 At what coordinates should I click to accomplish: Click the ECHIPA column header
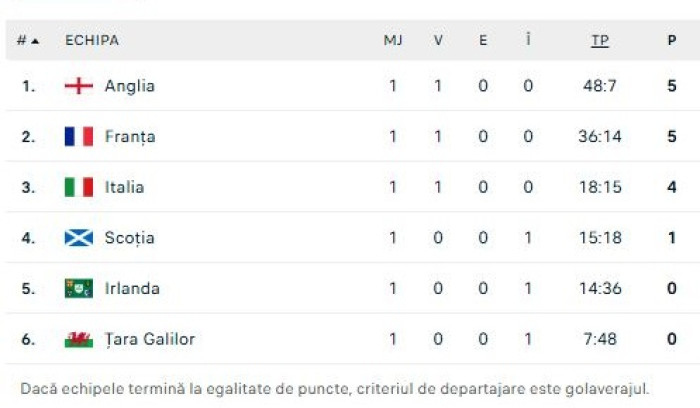pyautogui.click(x=92, y=41)
